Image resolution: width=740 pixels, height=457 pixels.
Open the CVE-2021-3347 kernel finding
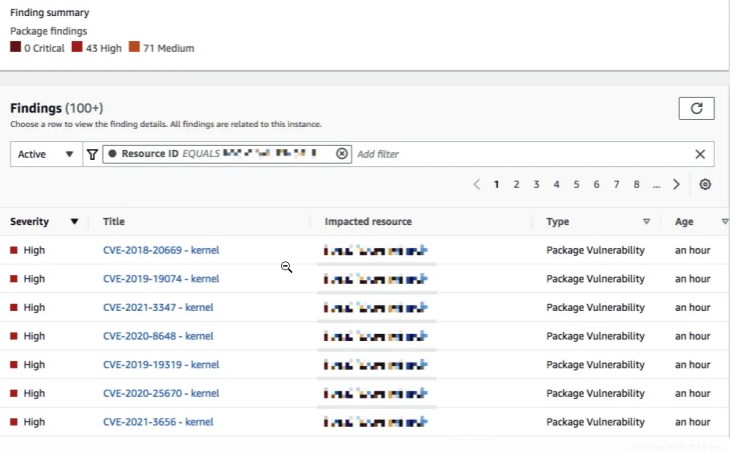[157, 308]
